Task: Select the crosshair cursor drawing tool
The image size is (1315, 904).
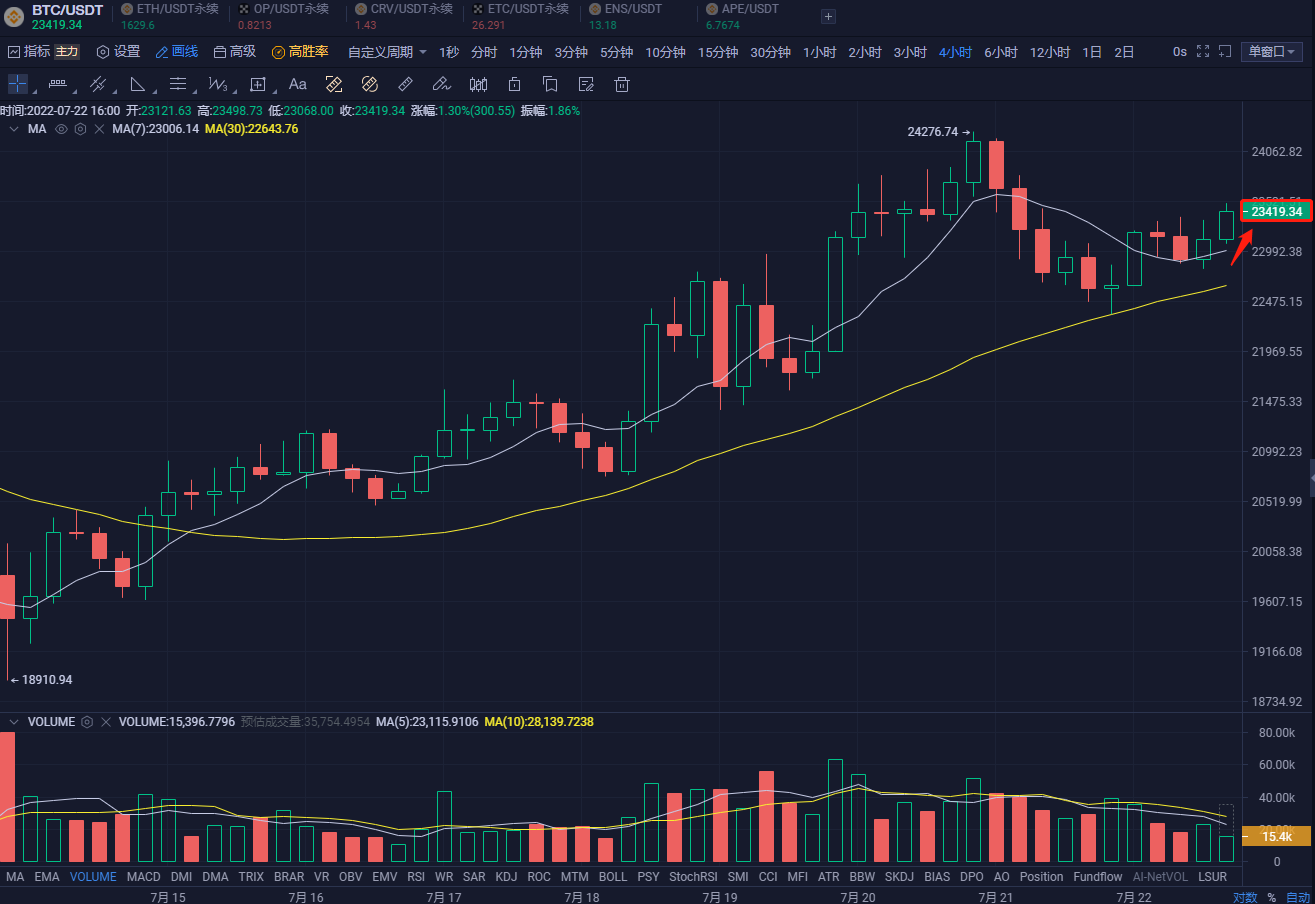Action: point(18,84)
